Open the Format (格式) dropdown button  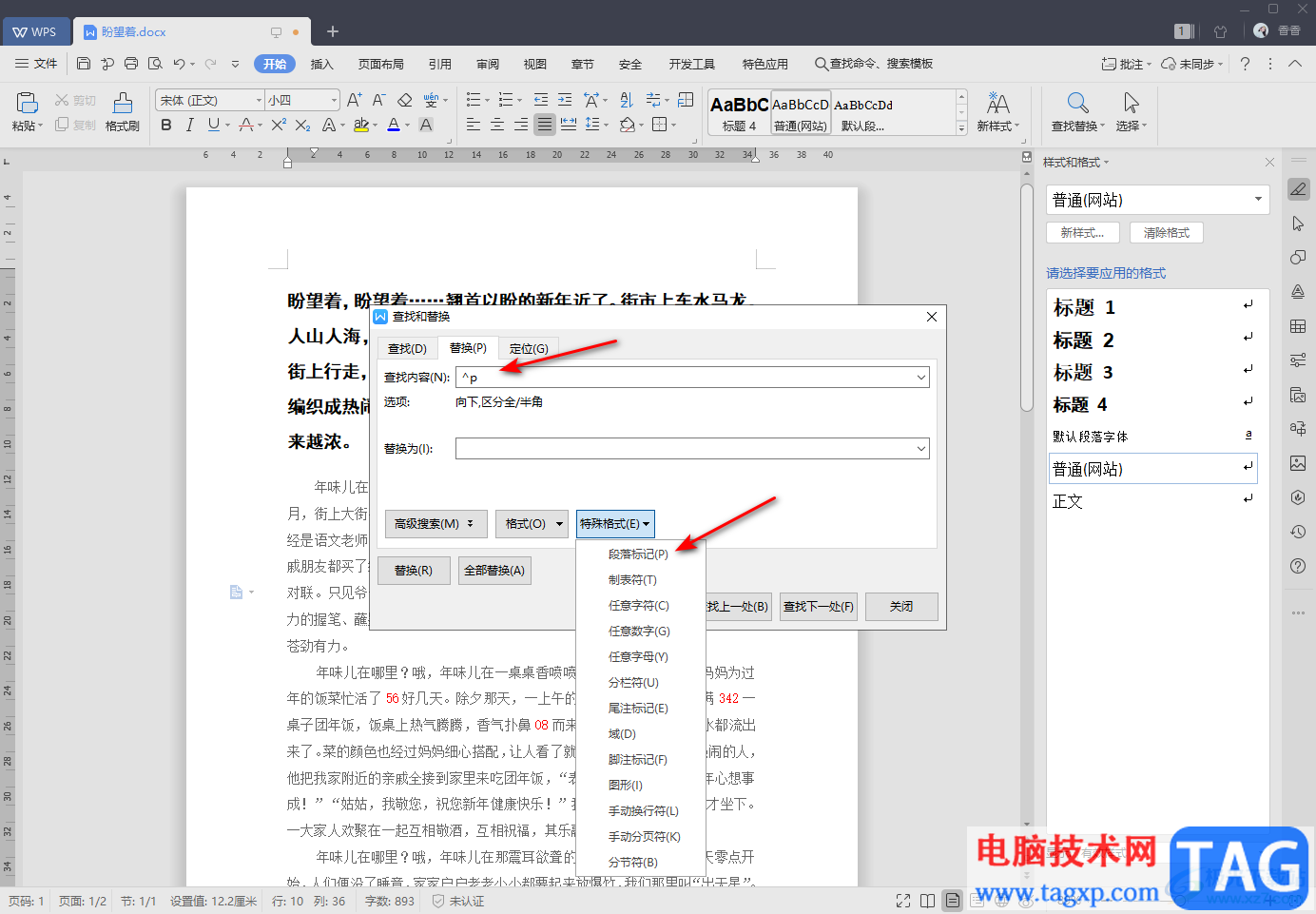(x=532, y=524)
